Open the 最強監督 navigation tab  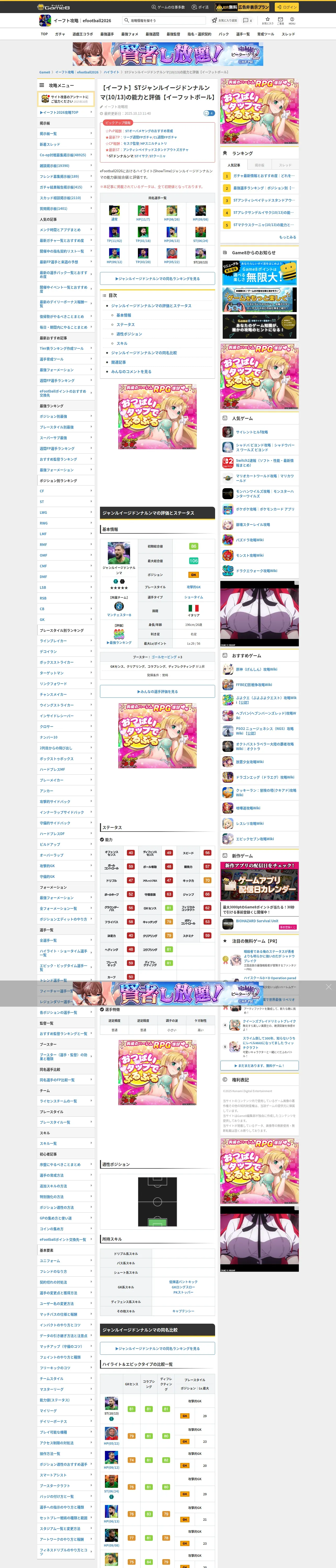pyautogui.click(x=173, y=34)
